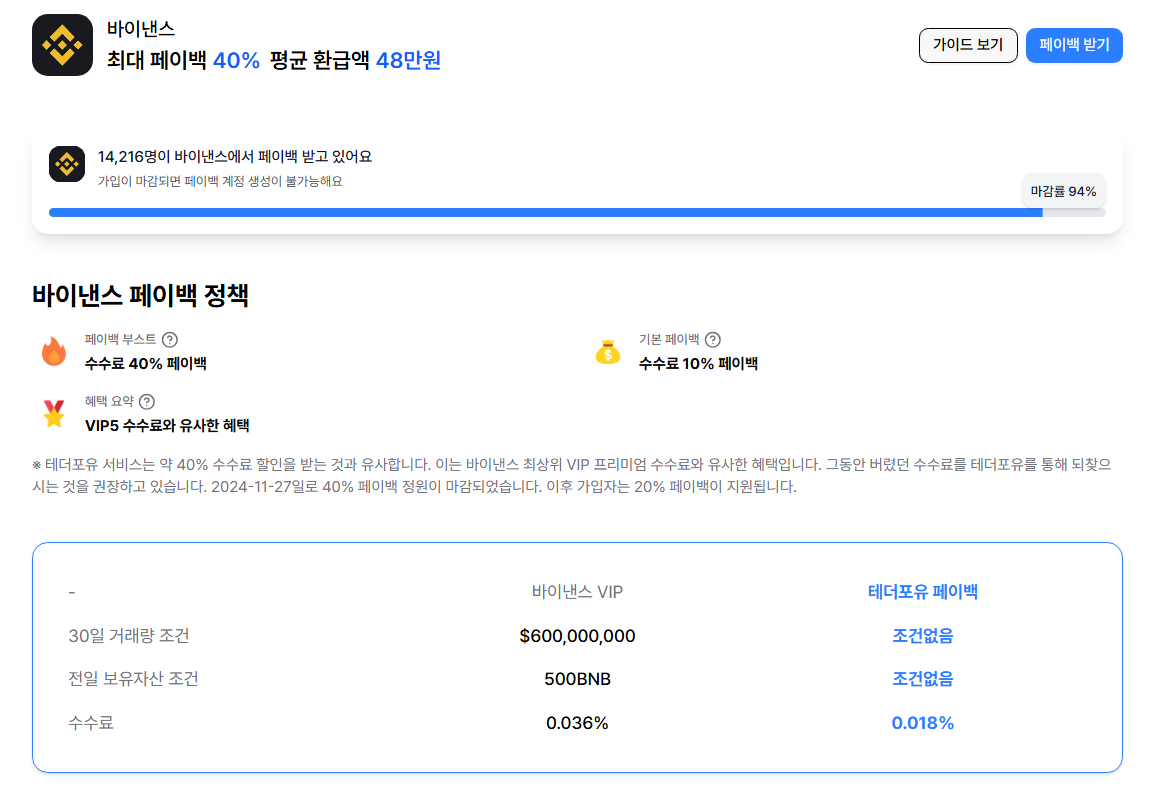
Task: Click 조건없음 in the 전일 보유자산 row
Action: pyautogui.click(x=923, y=679)
